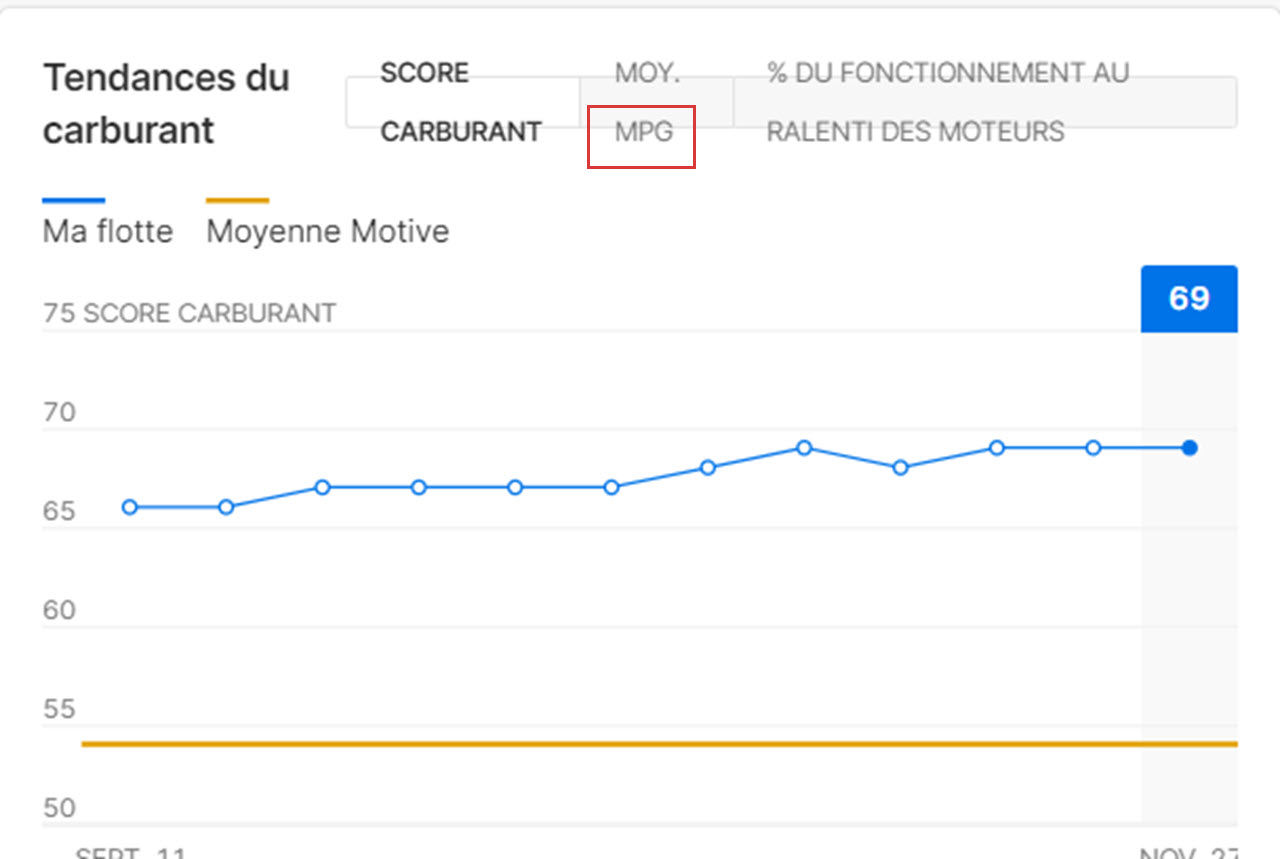The width and height of the screenshot is (1280, 859).
Task: Switch to the Score Carburant tab
Action: (x=463, y=102)
